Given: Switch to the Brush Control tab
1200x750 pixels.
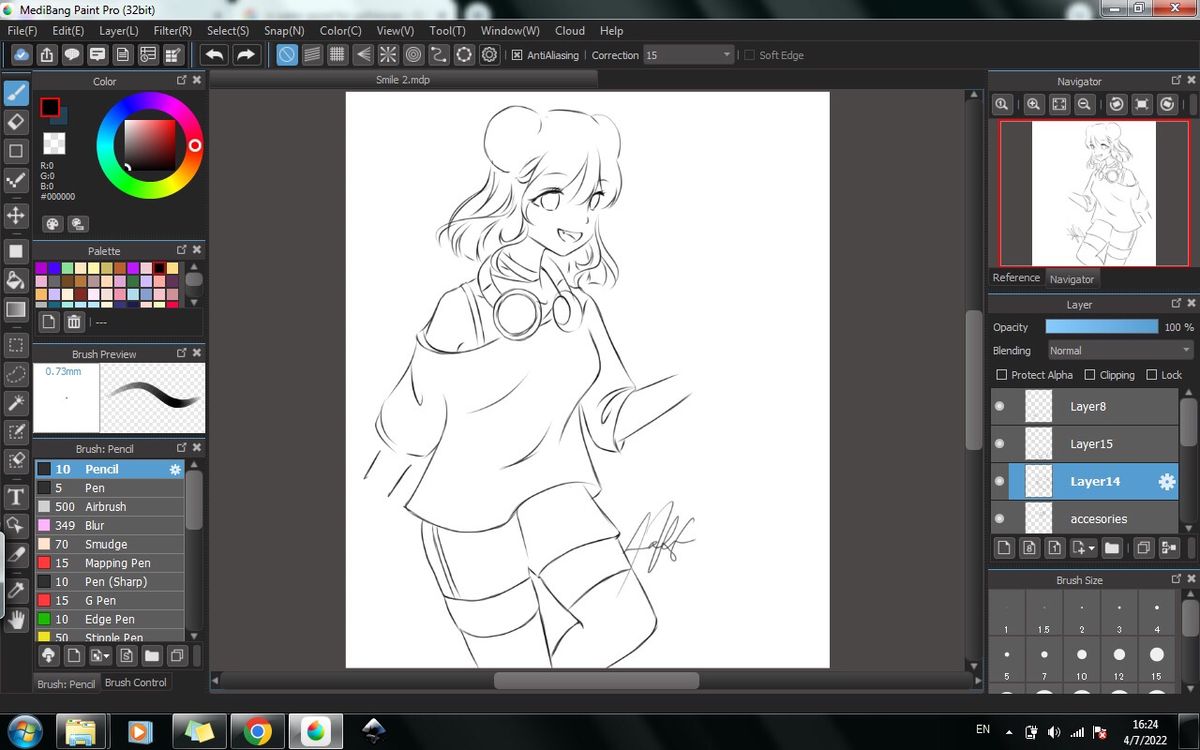Looking at the screenshot, I should 136,683.
